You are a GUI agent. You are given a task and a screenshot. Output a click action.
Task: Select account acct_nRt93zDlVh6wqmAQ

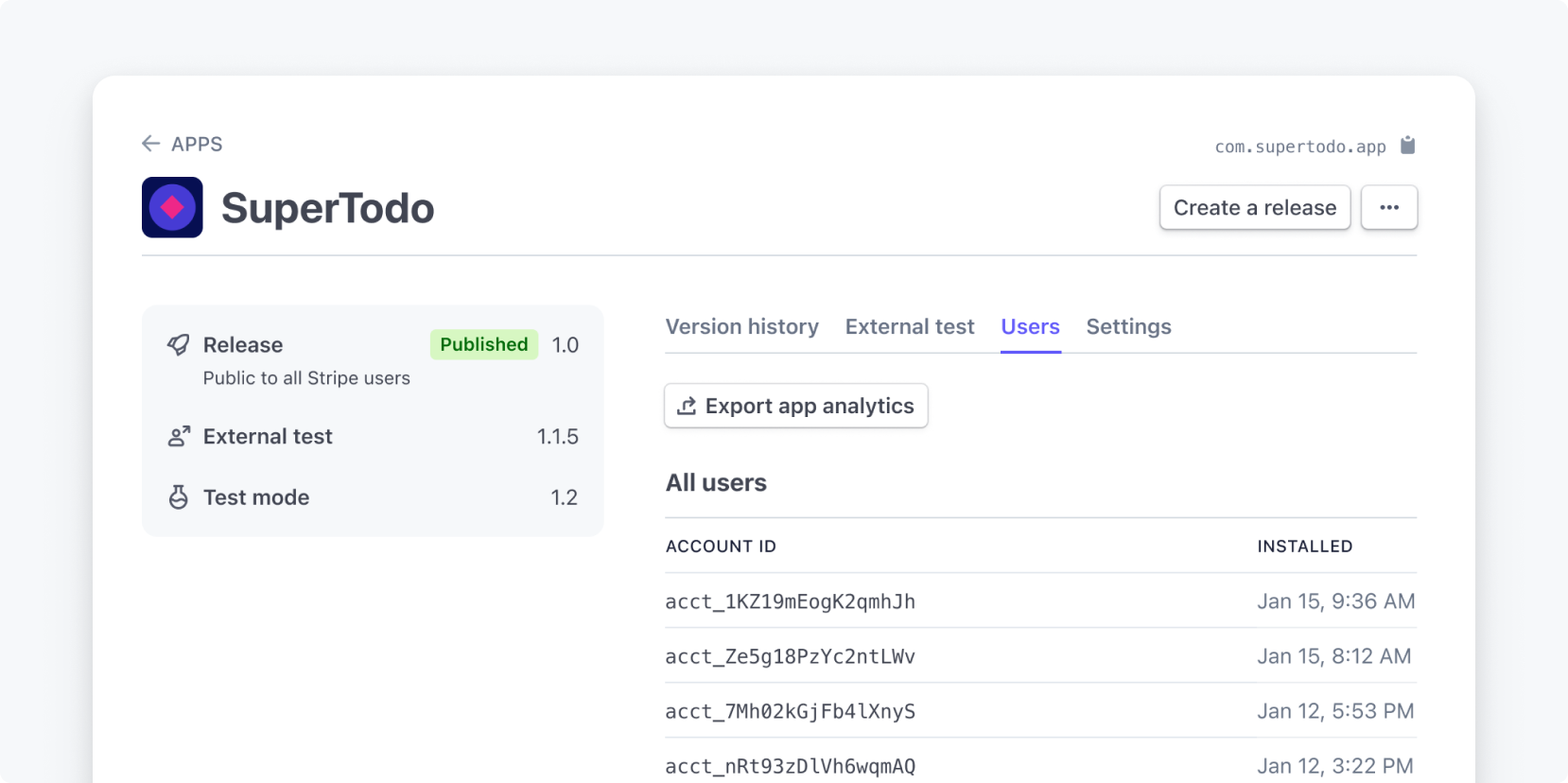[791, 766]
